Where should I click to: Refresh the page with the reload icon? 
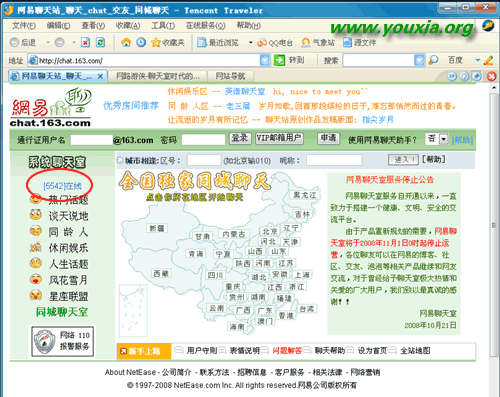(x=100, y=42)
